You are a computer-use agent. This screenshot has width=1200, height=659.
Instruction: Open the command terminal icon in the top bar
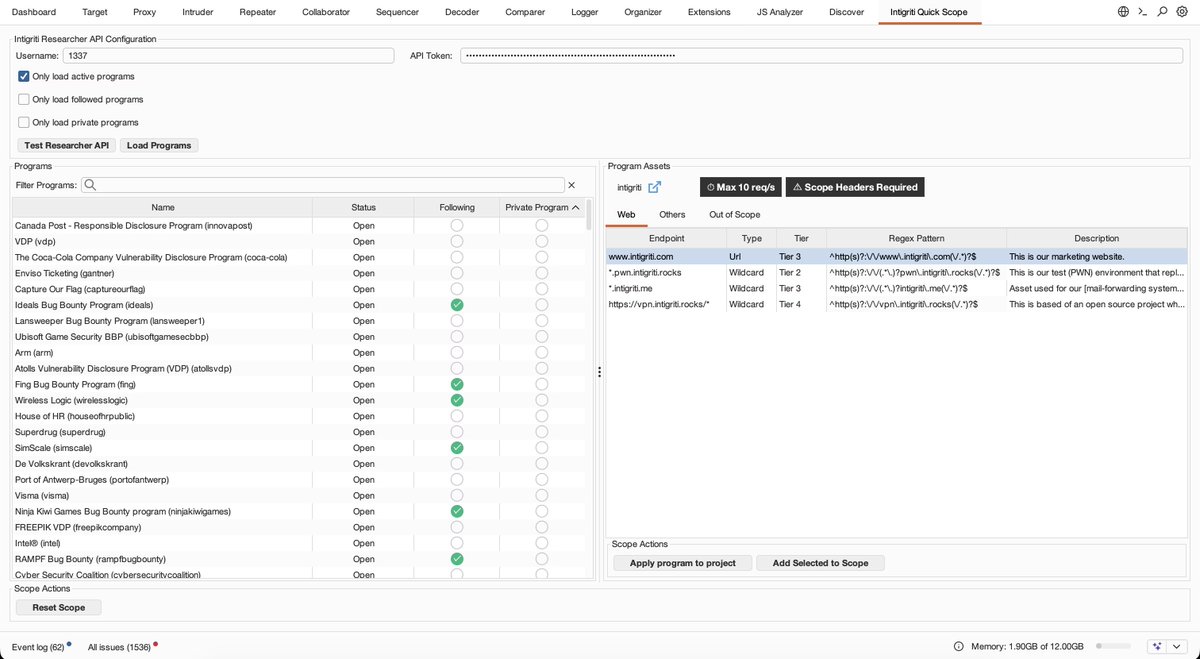pyautogui.click(x=1143, y=12)
